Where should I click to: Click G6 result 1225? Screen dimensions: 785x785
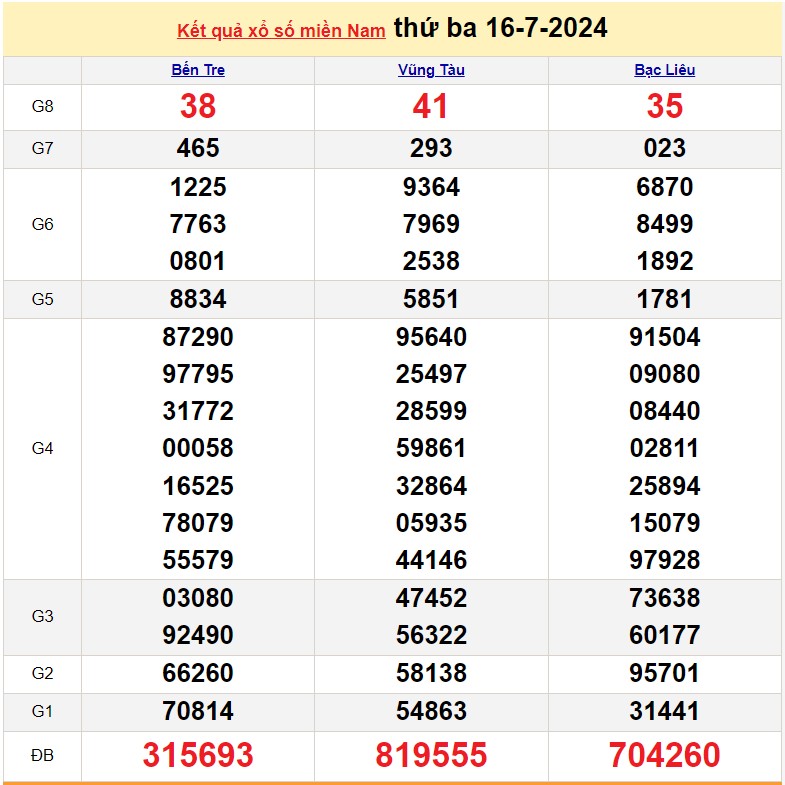pyautogui.click(x=198, y=187)
